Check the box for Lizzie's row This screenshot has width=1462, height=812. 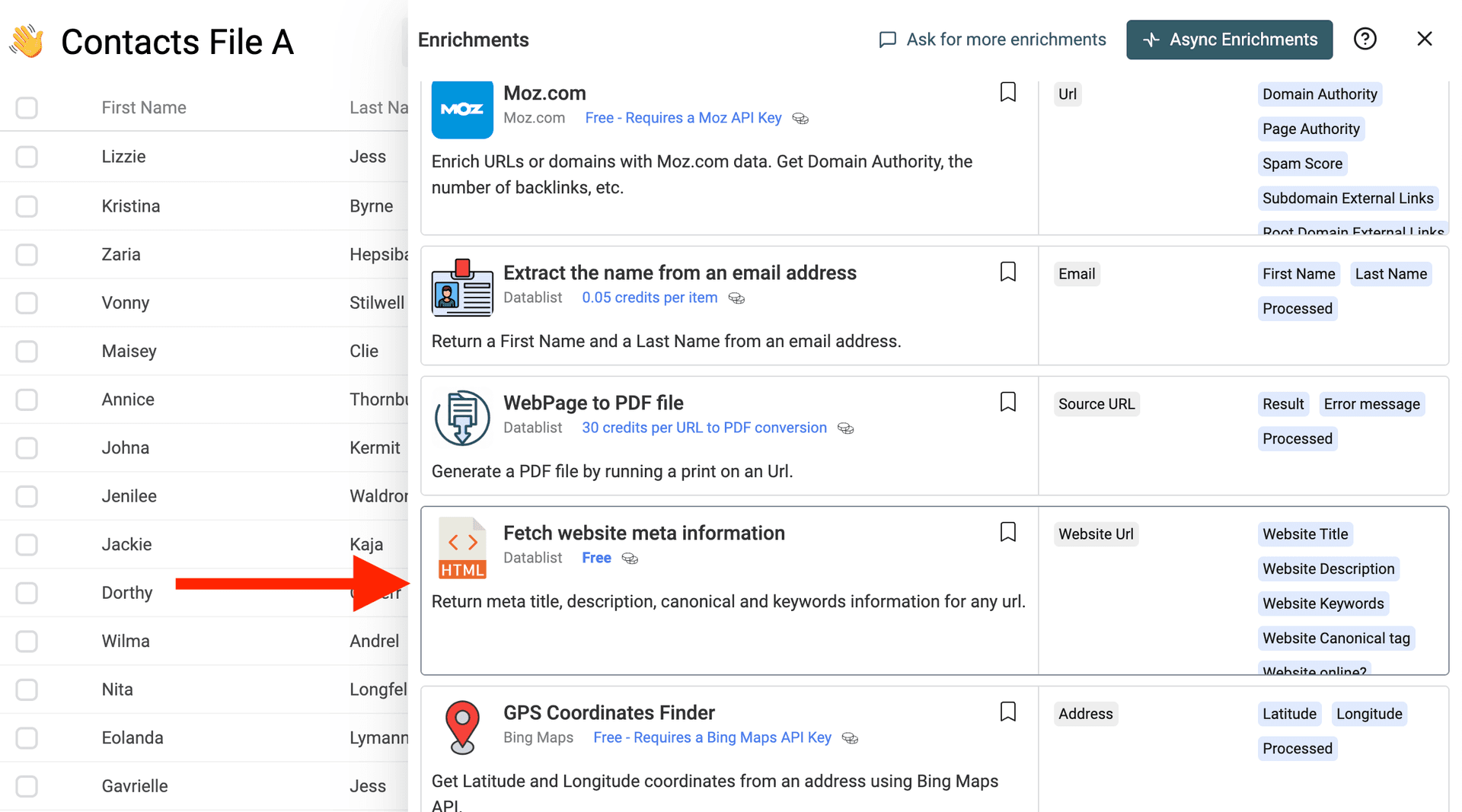[27, 157]
